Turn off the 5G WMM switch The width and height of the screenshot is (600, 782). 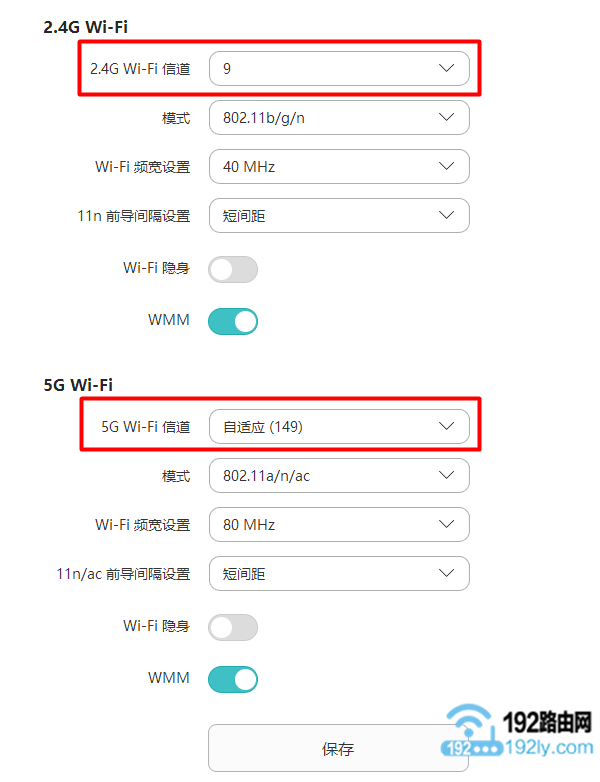[x=233, y=679]
